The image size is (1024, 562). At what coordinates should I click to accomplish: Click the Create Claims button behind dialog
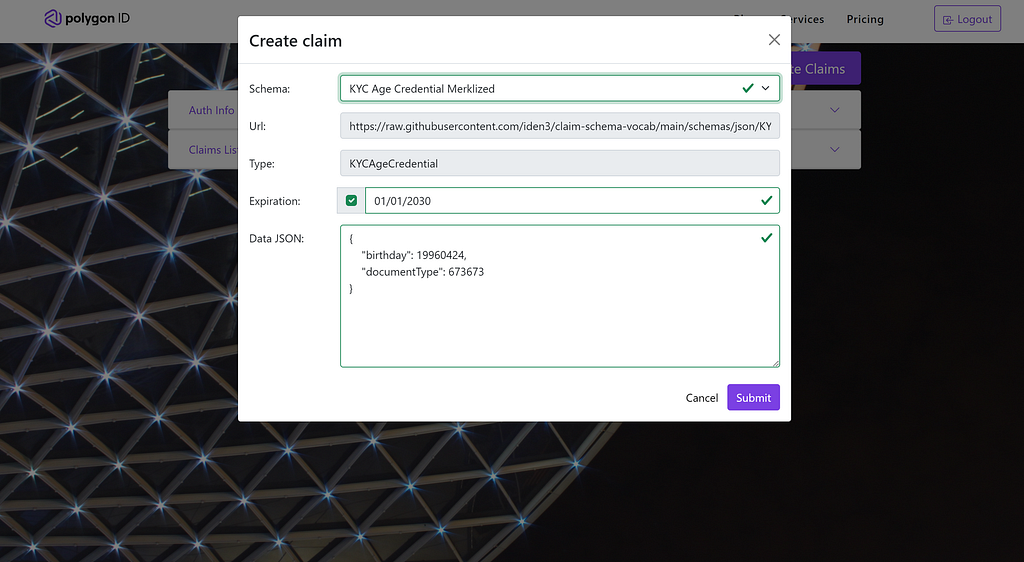pos(825,69)
